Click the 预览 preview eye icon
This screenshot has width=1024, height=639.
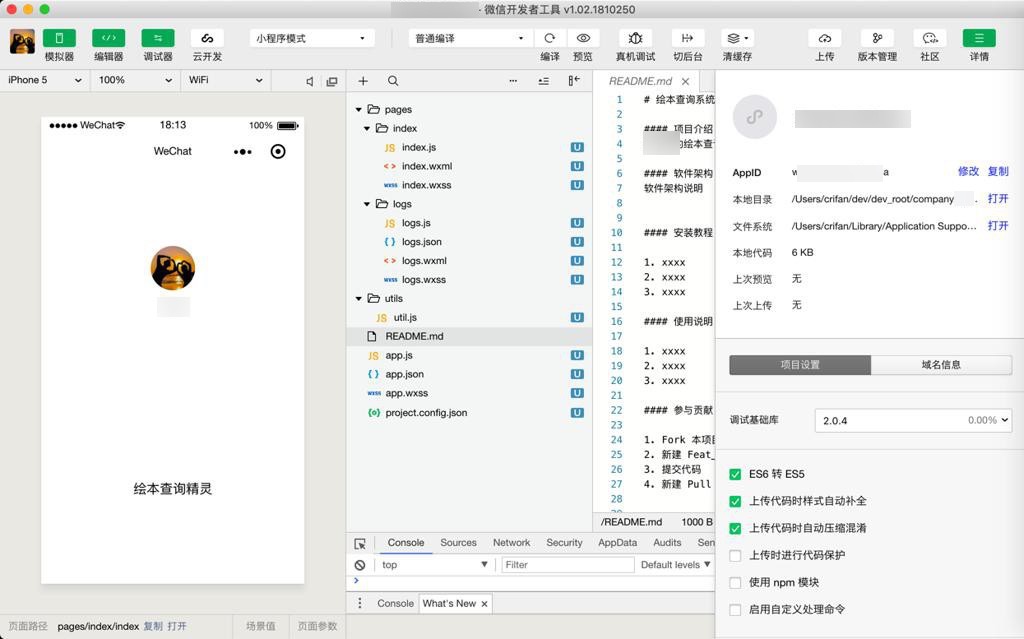click(x=583, y=38)
